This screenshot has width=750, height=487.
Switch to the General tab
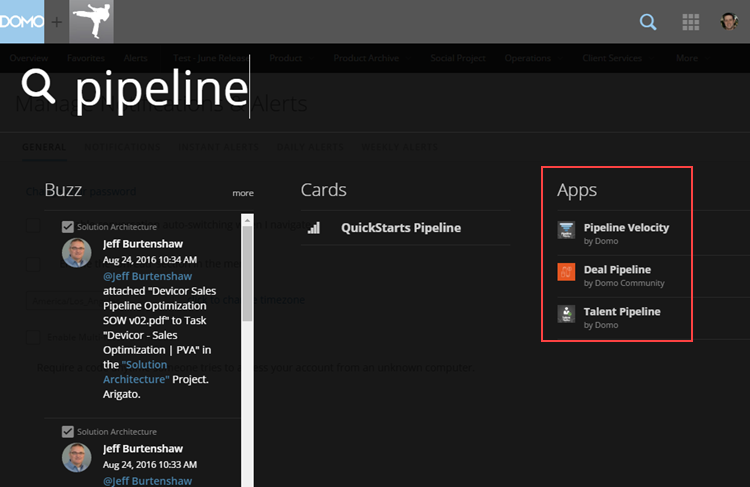tap(44, 147)
